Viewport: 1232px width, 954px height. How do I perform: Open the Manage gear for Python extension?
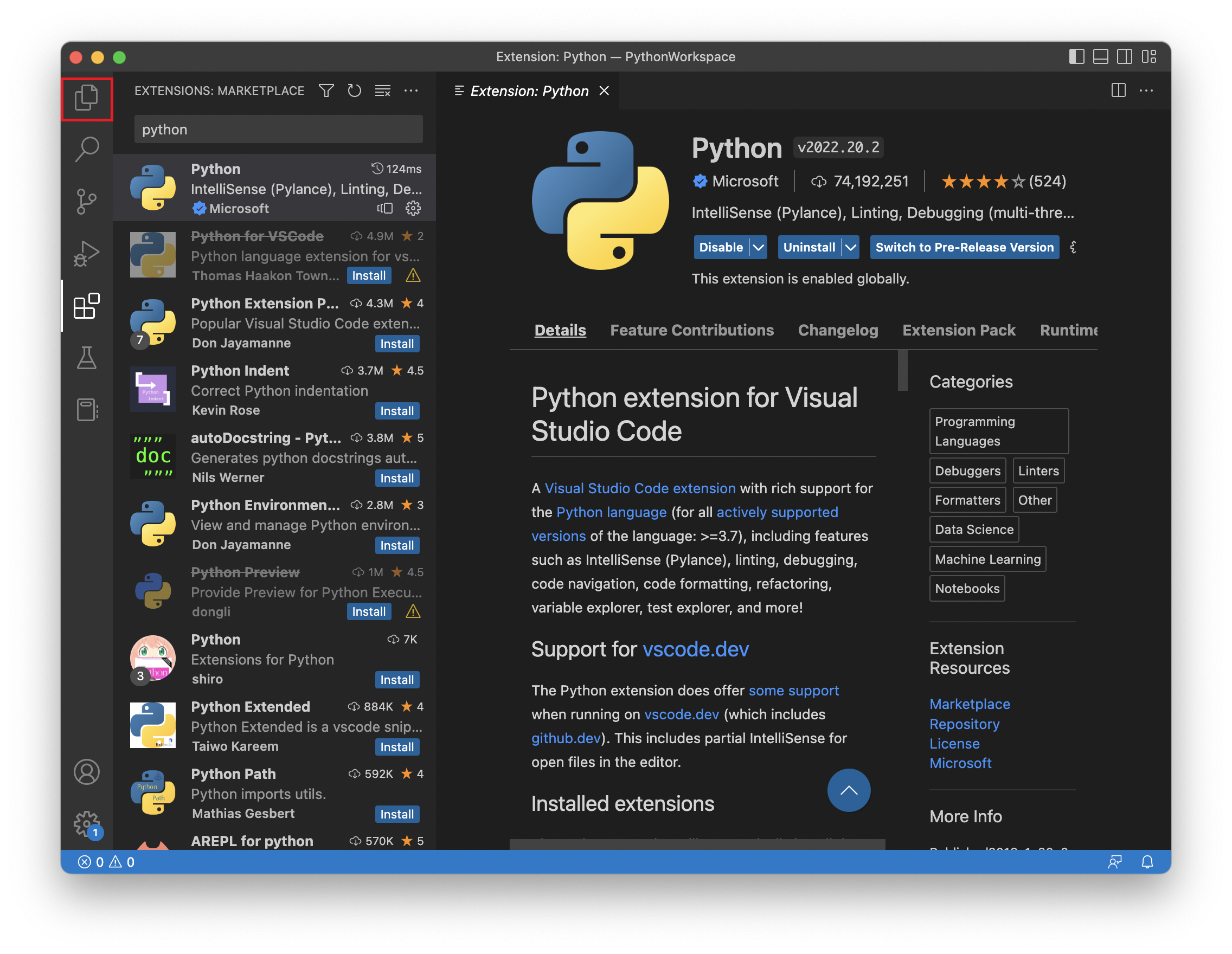coord(413,209)
